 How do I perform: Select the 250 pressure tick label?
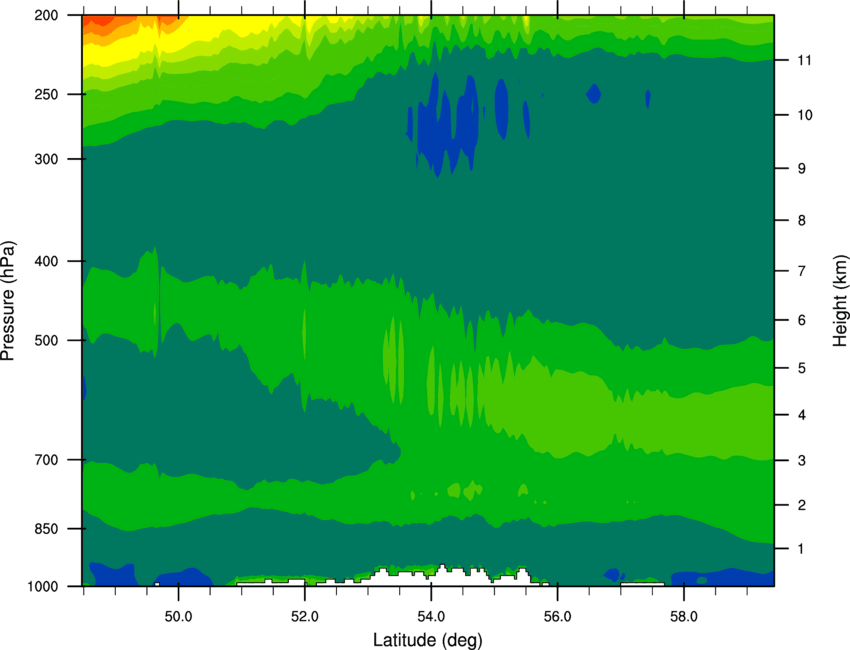[x=47, y=94]
